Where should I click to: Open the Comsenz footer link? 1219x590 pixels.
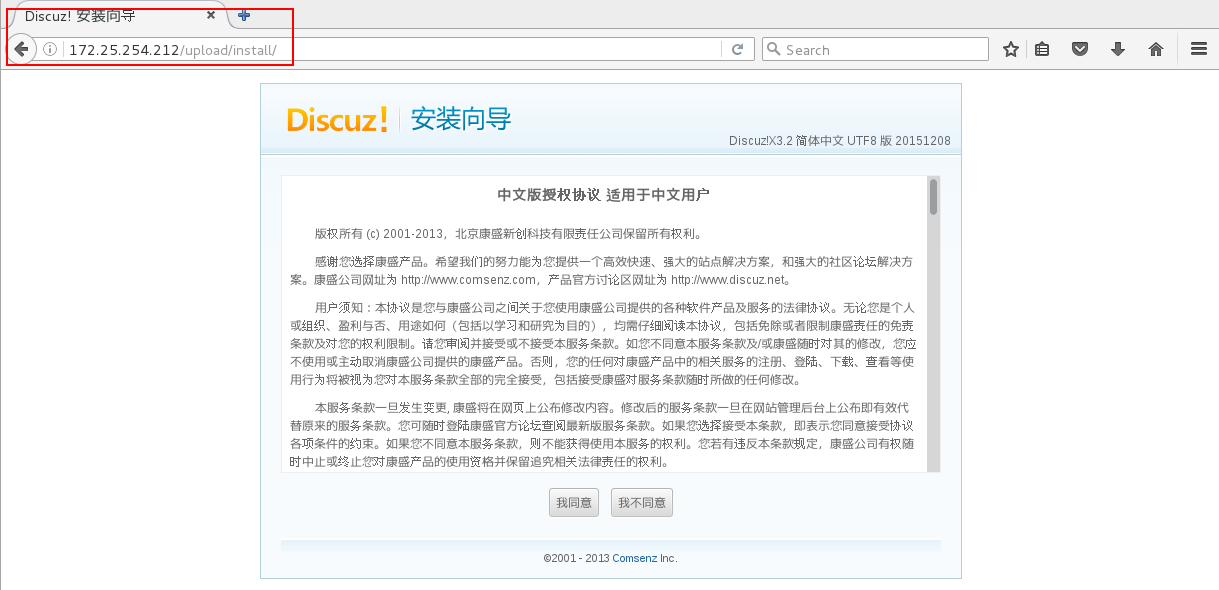635,558
